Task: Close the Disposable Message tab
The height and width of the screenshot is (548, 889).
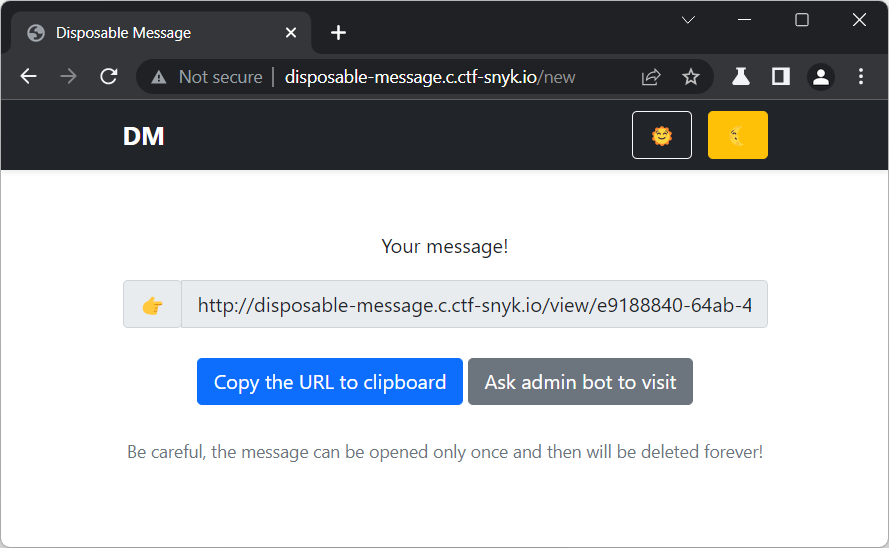Action: [x=291, y=33]
